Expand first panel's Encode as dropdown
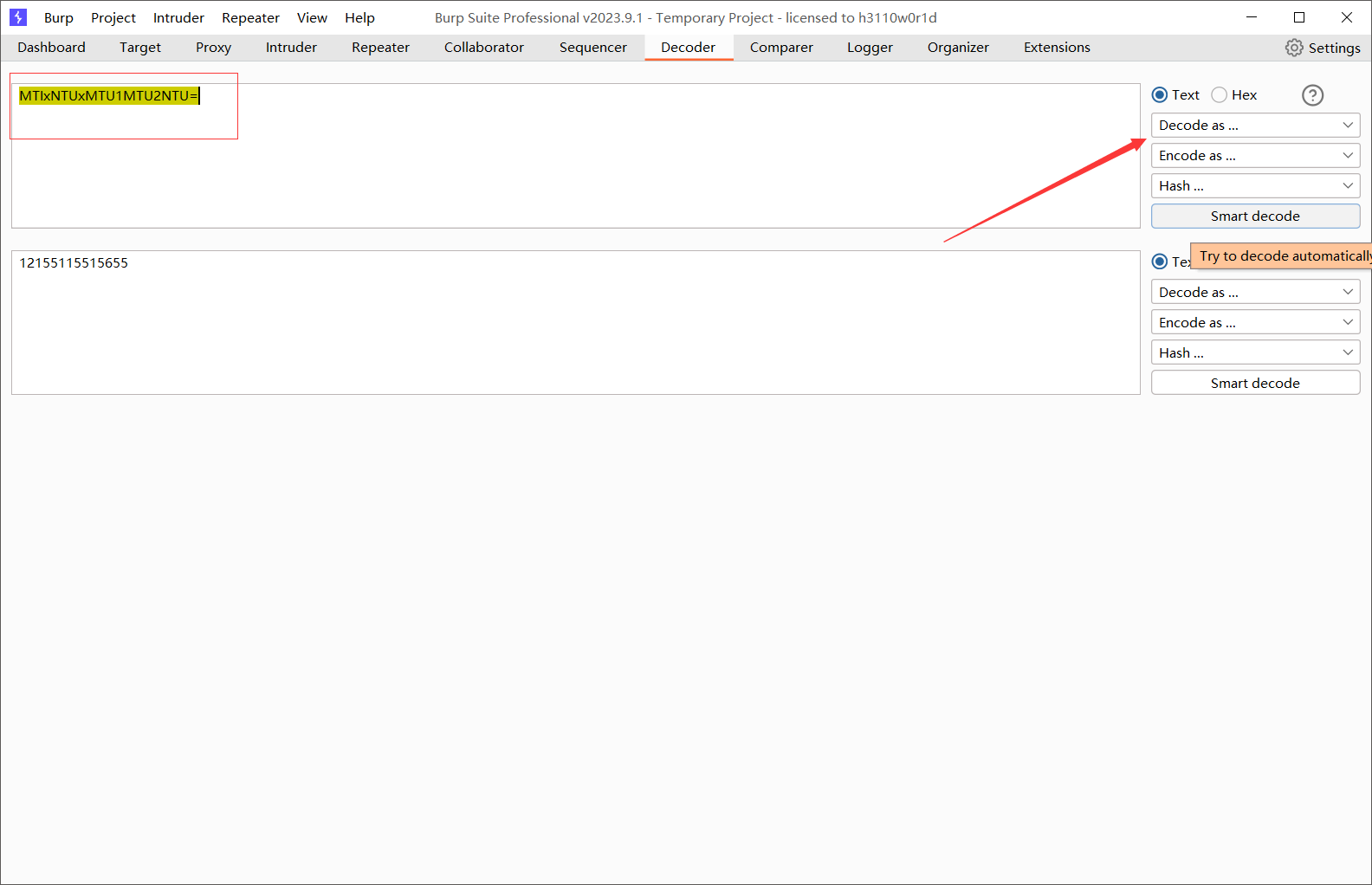Image resolution: width=1372 pixels, height=885 pixels. [1255, 156]
